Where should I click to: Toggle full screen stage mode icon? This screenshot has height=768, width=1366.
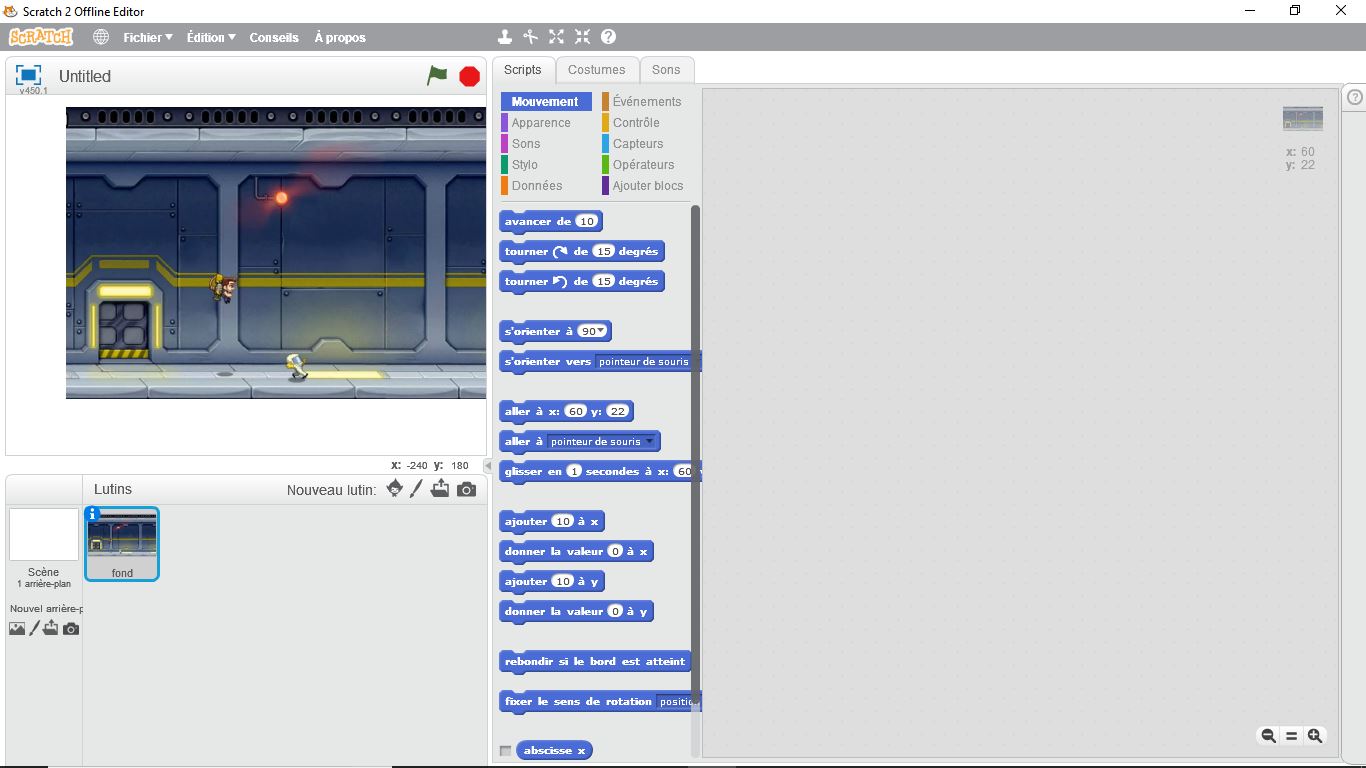pyautogui.click(x=28, y=75)
